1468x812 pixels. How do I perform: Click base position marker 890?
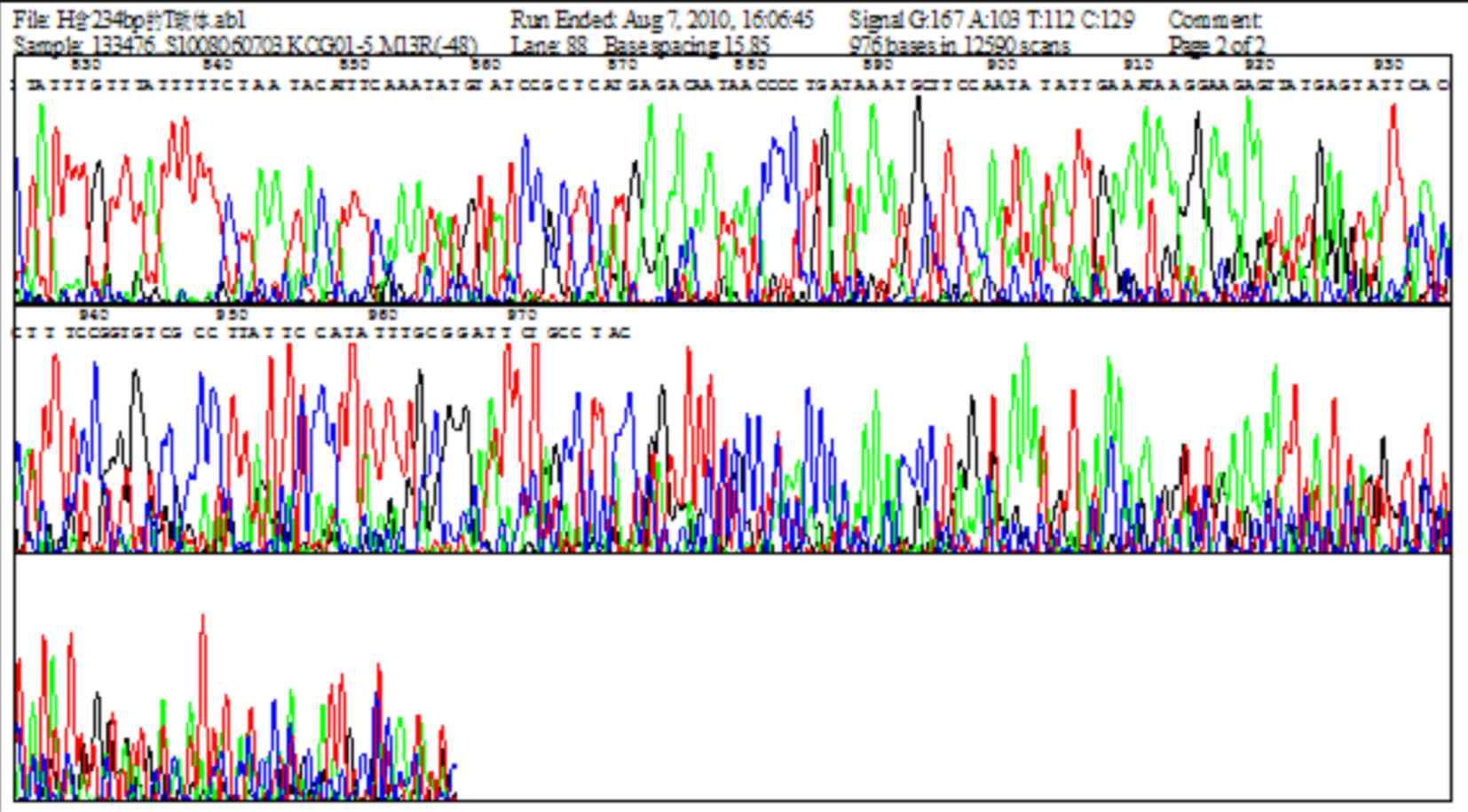pyautogui.click(x=878, y=65)
